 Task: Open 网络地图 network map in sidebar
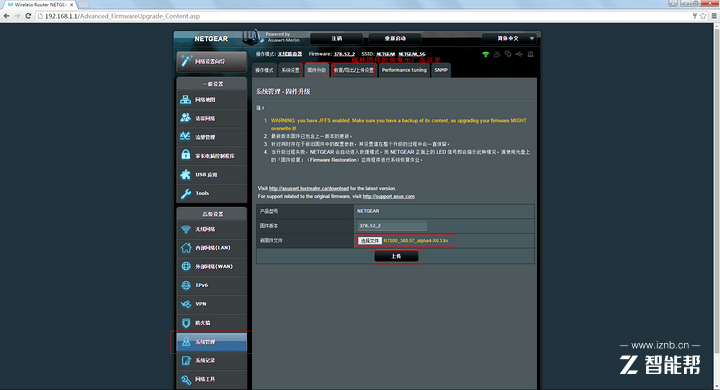click(x=212, y=100)
